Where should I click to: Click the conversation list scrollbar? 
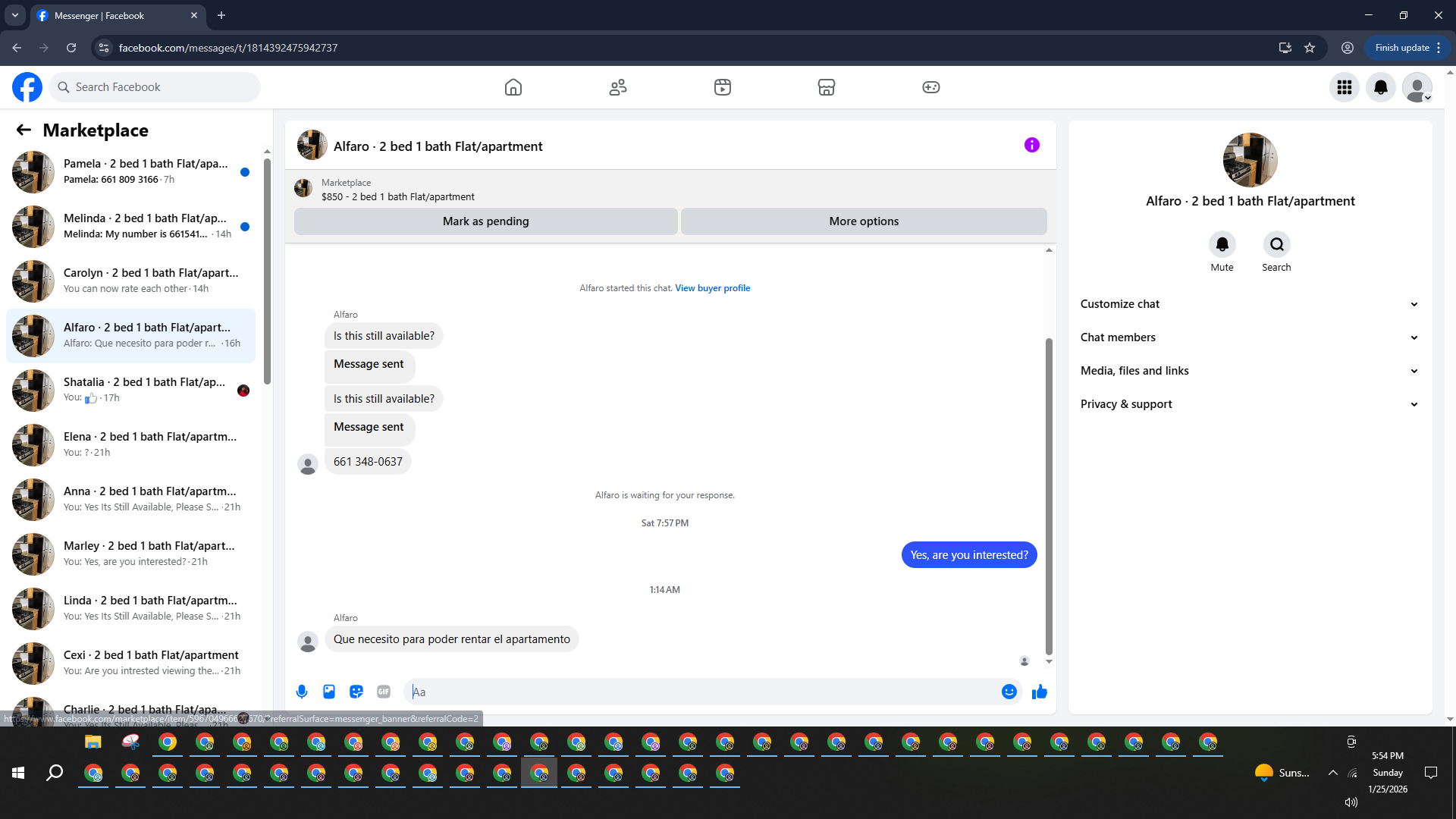click(x=267, y=271)
